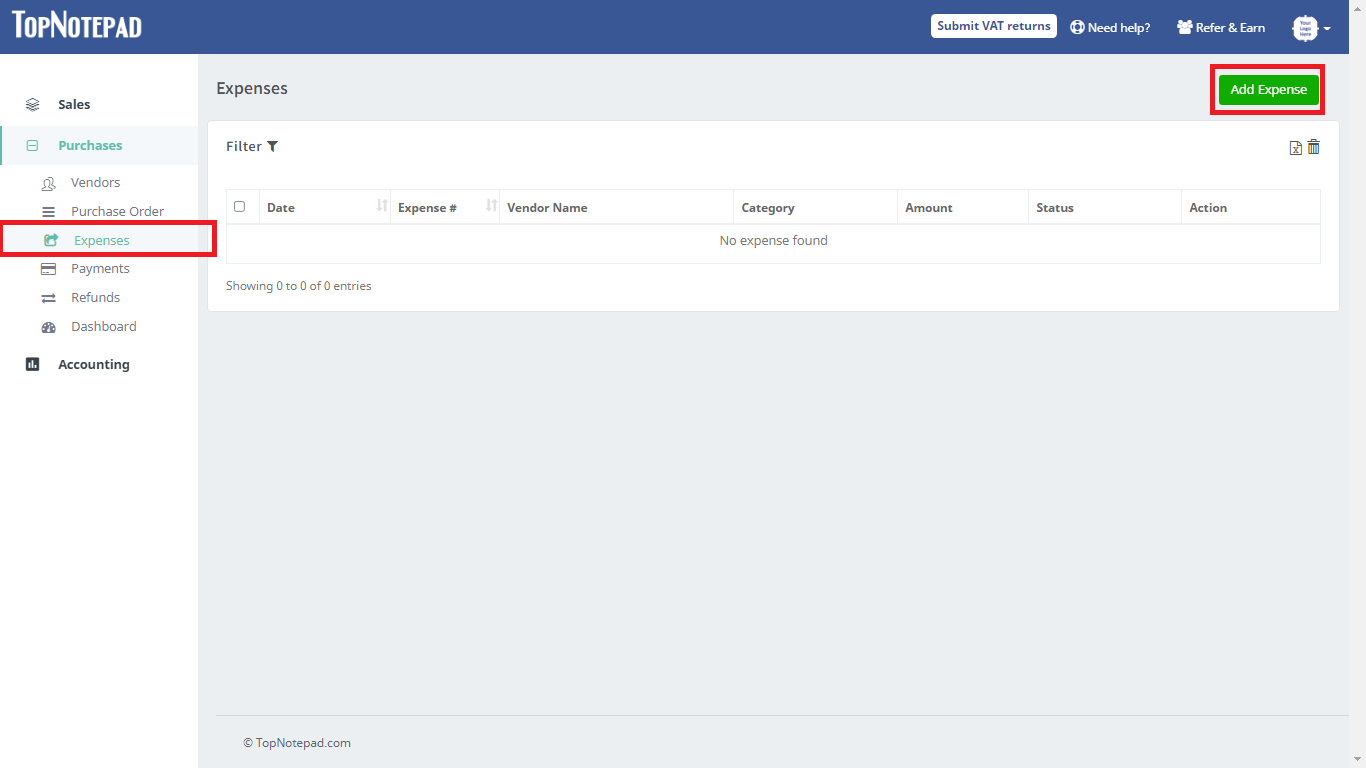Go to the Refunds page
The height and width of the screenshot is (768, 1366).
[x=95, y=297]
